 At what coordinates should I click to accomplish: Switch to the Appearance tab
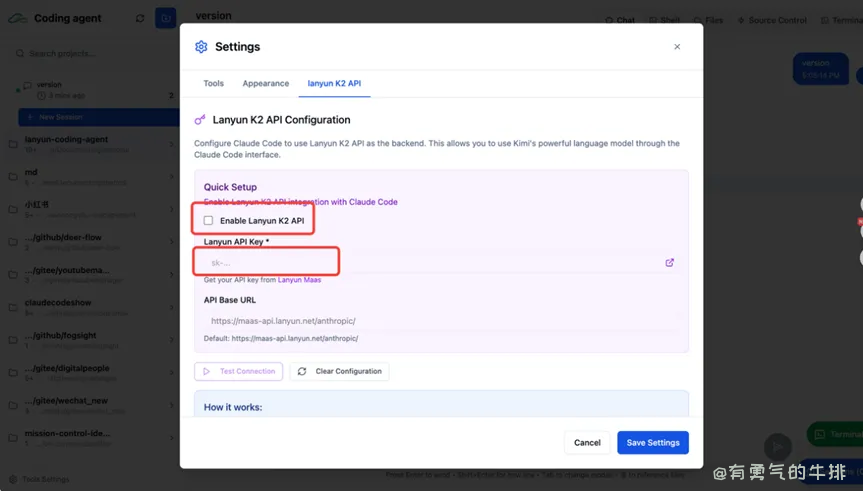coord(266,84)
